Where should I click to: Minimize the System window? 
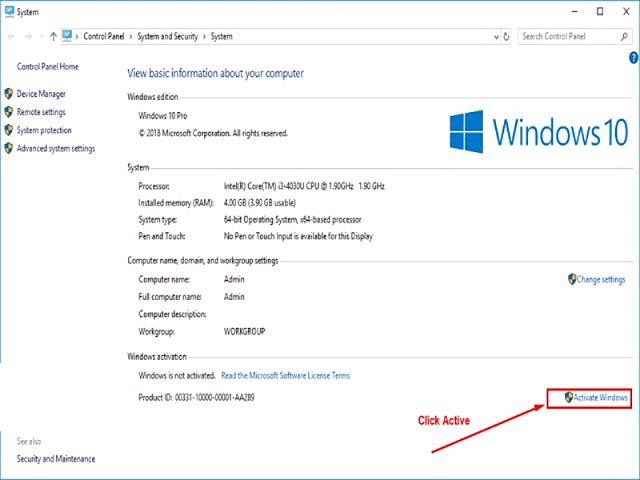575,12
